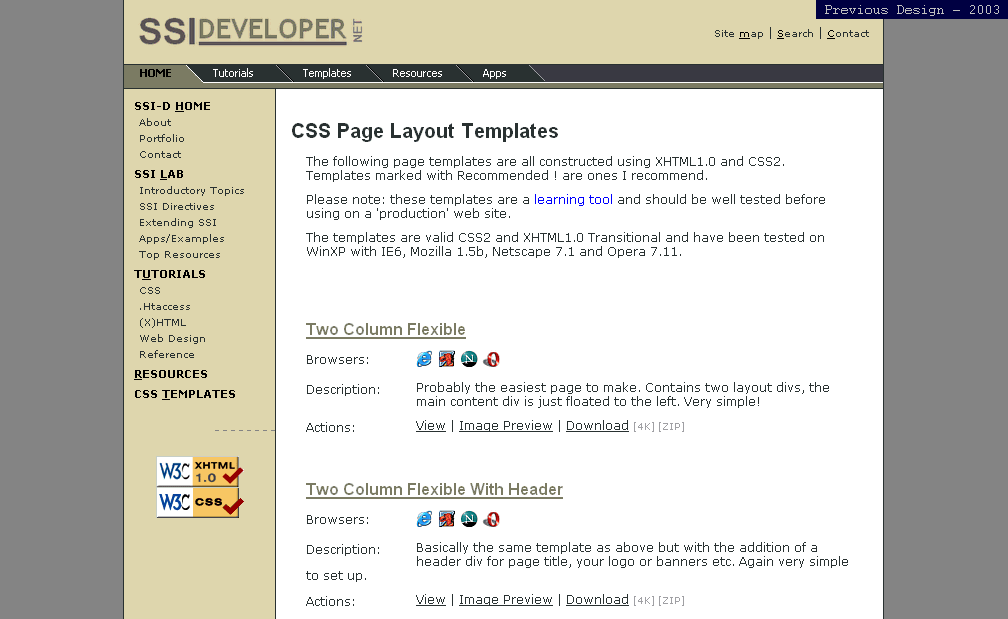
Task: Click the Netscape icon under Two Column Flexible
Action: pyautogui.click(x=469, y=359)
